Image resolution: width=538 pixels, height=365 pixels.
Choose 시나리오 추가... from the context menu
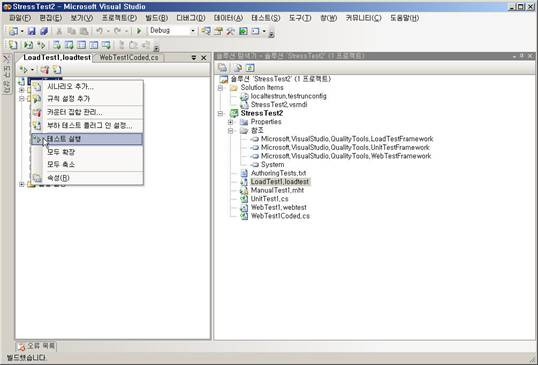[x=87, y=86]
